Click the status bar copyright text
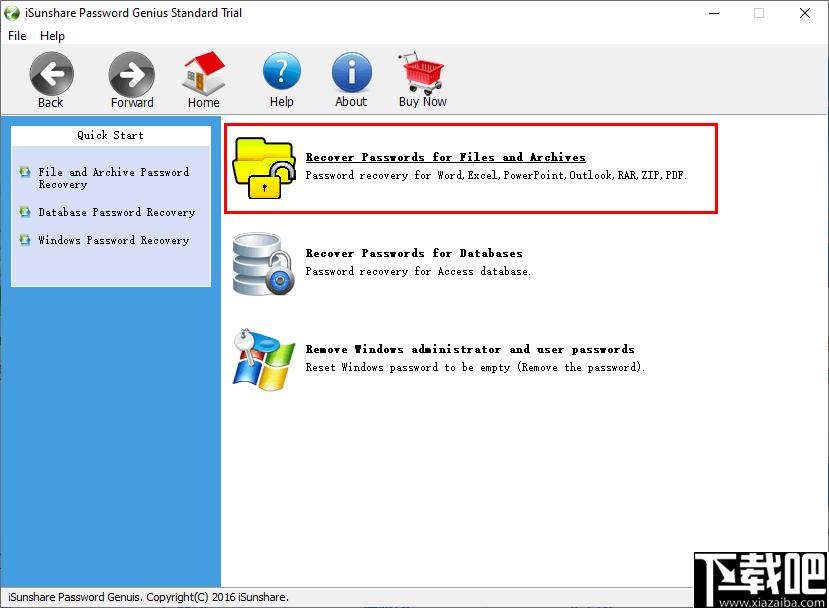This screenshot has height=608, width=829. [149, 597]
